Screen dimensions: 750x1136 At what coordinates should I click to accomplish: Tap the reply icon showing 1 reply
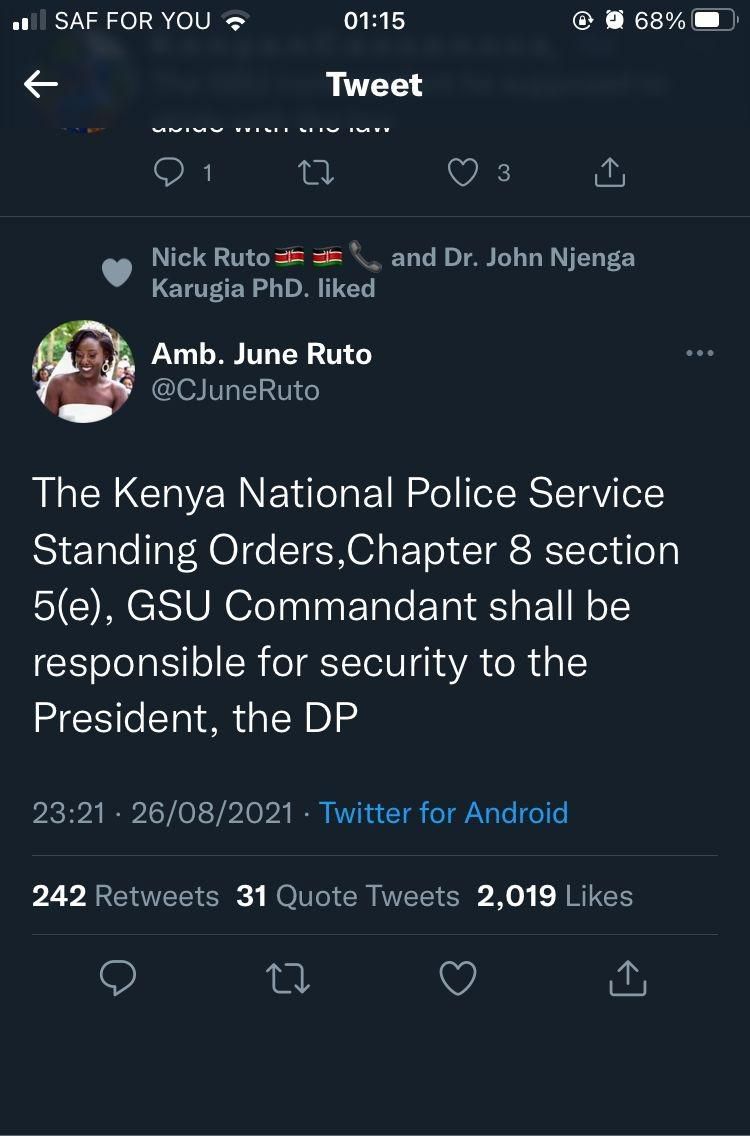170,172
